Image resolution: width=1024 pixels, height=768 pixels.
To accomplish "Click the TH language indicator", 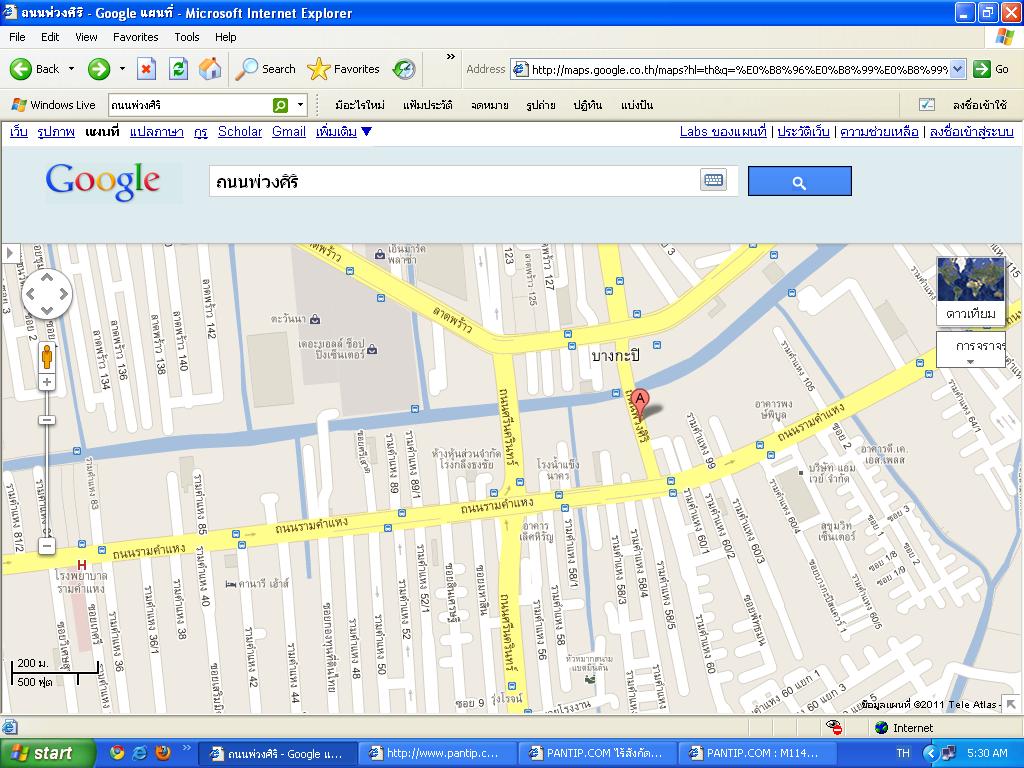I will pos(903,753).
